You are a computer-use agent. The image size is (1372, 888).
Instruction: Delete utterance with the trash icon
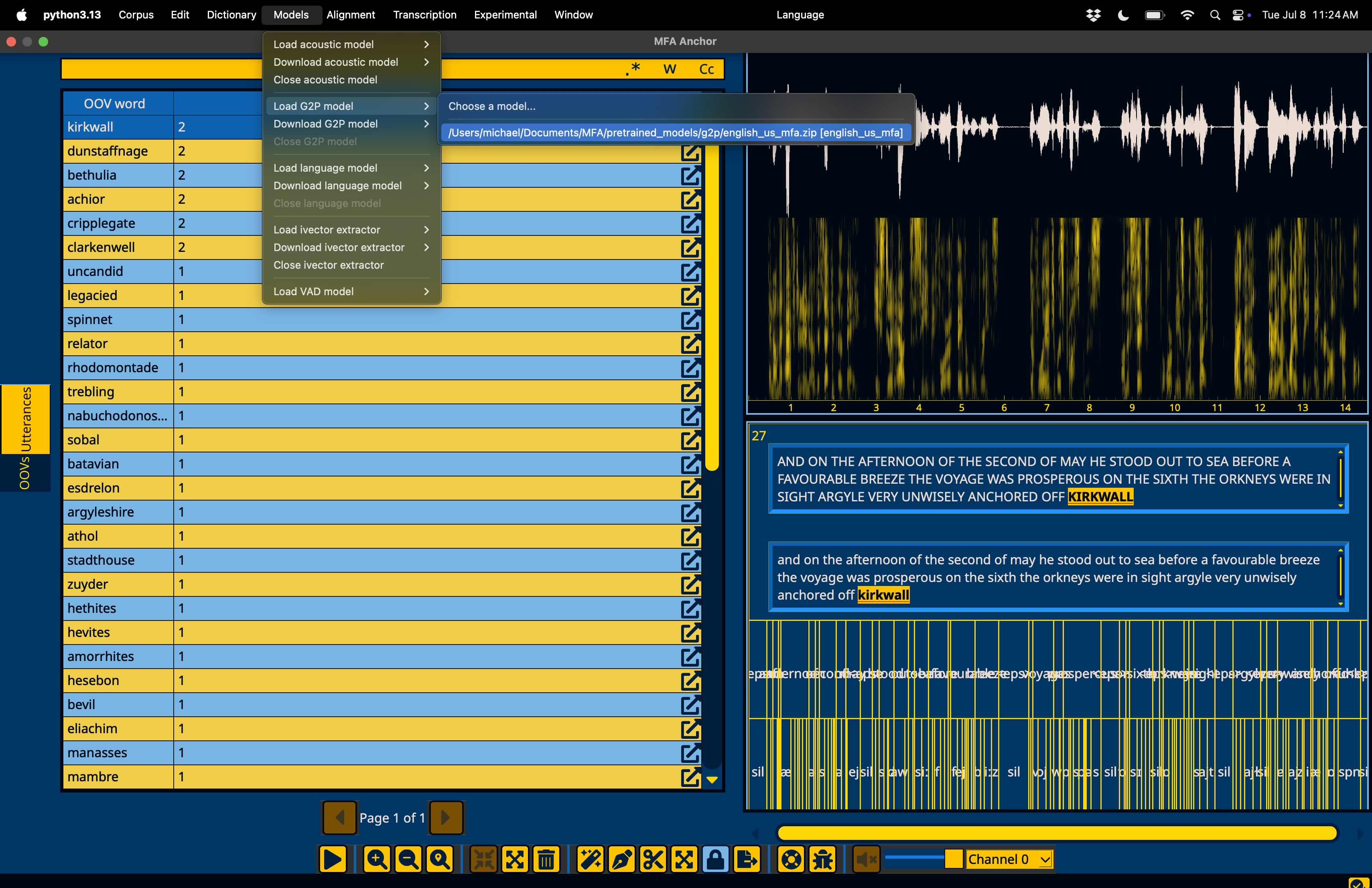point(546,859)
